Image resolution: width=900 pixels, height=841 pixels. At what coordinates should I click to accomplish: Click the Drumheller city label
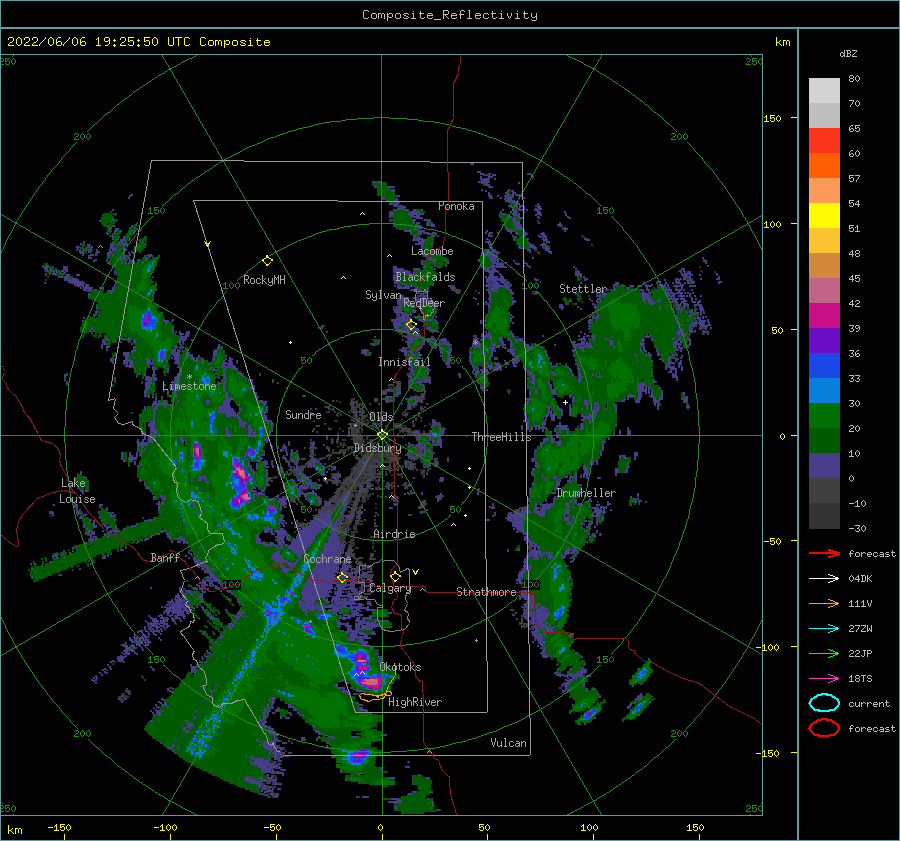point(586,493)
